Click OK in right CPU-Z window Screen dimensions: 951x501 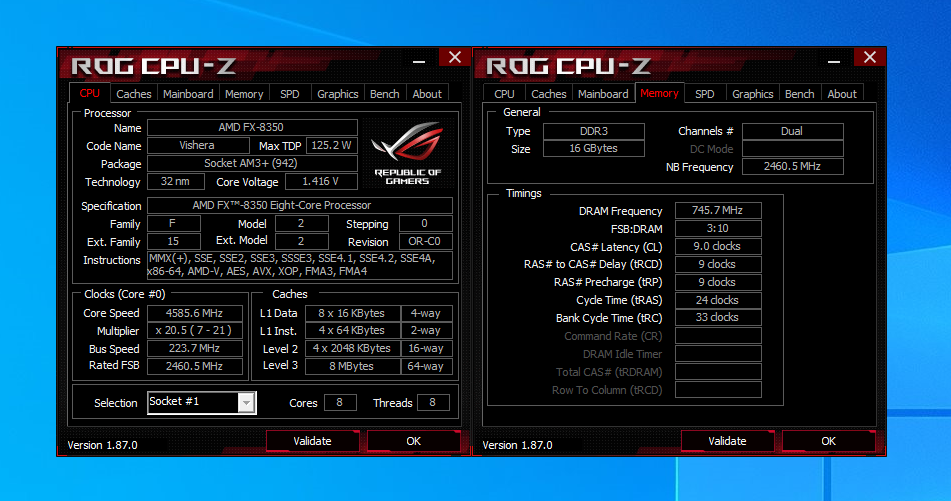click(828, 441)
